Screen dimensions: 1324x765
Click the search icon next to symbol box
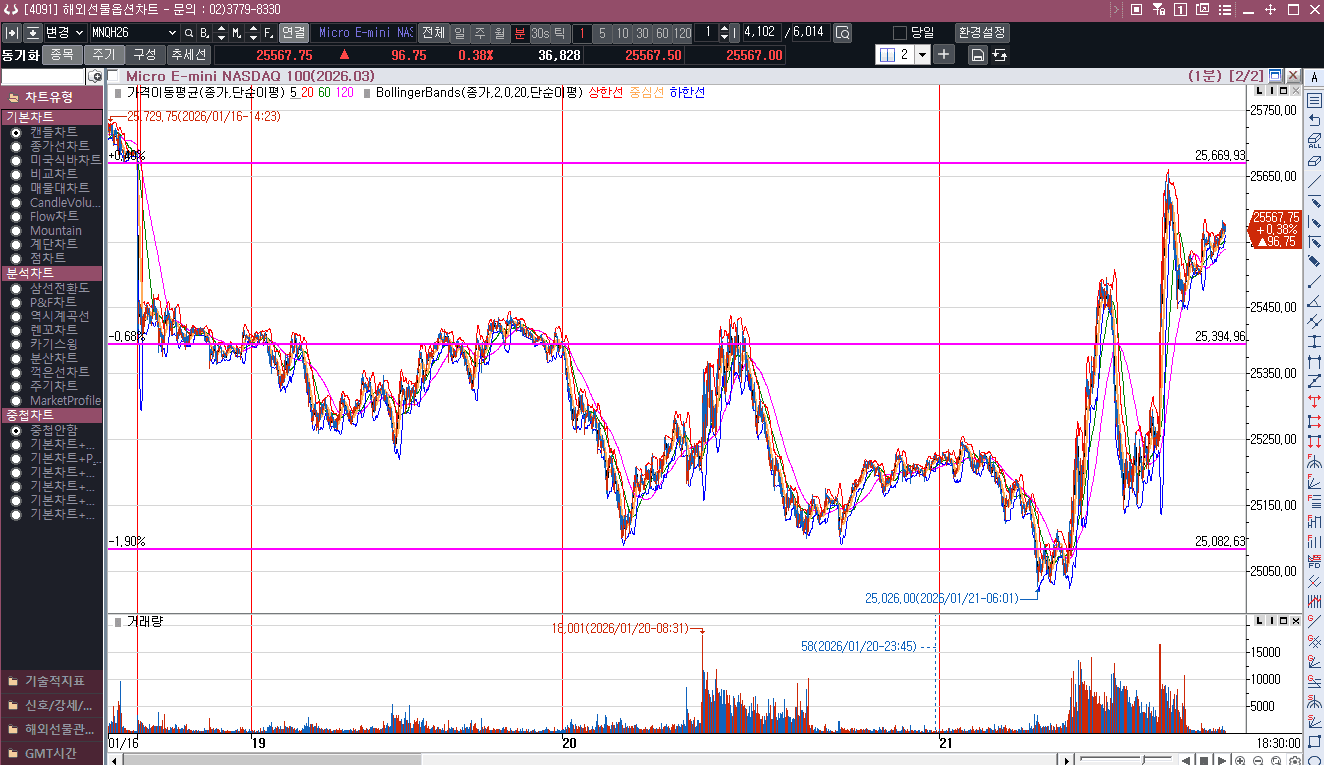(189, 33)
